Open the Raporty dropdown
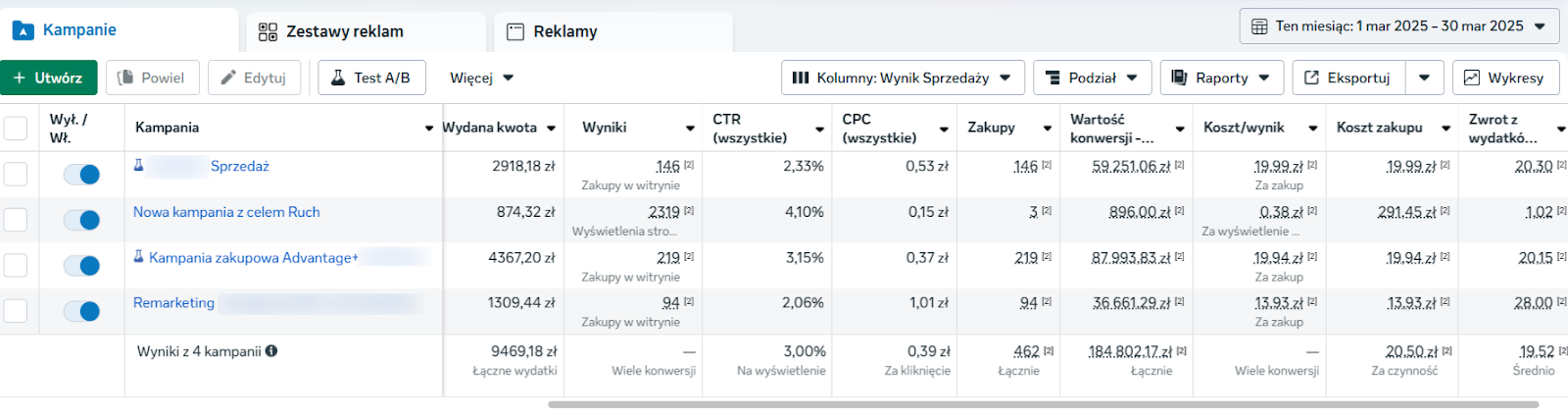The image size is (1568, 416). click(1221, 78)
